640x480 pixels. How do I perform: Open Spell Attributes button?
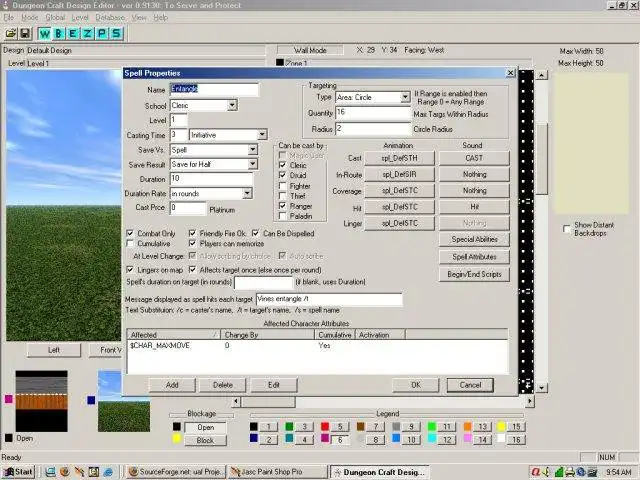(x=474, y=257)
